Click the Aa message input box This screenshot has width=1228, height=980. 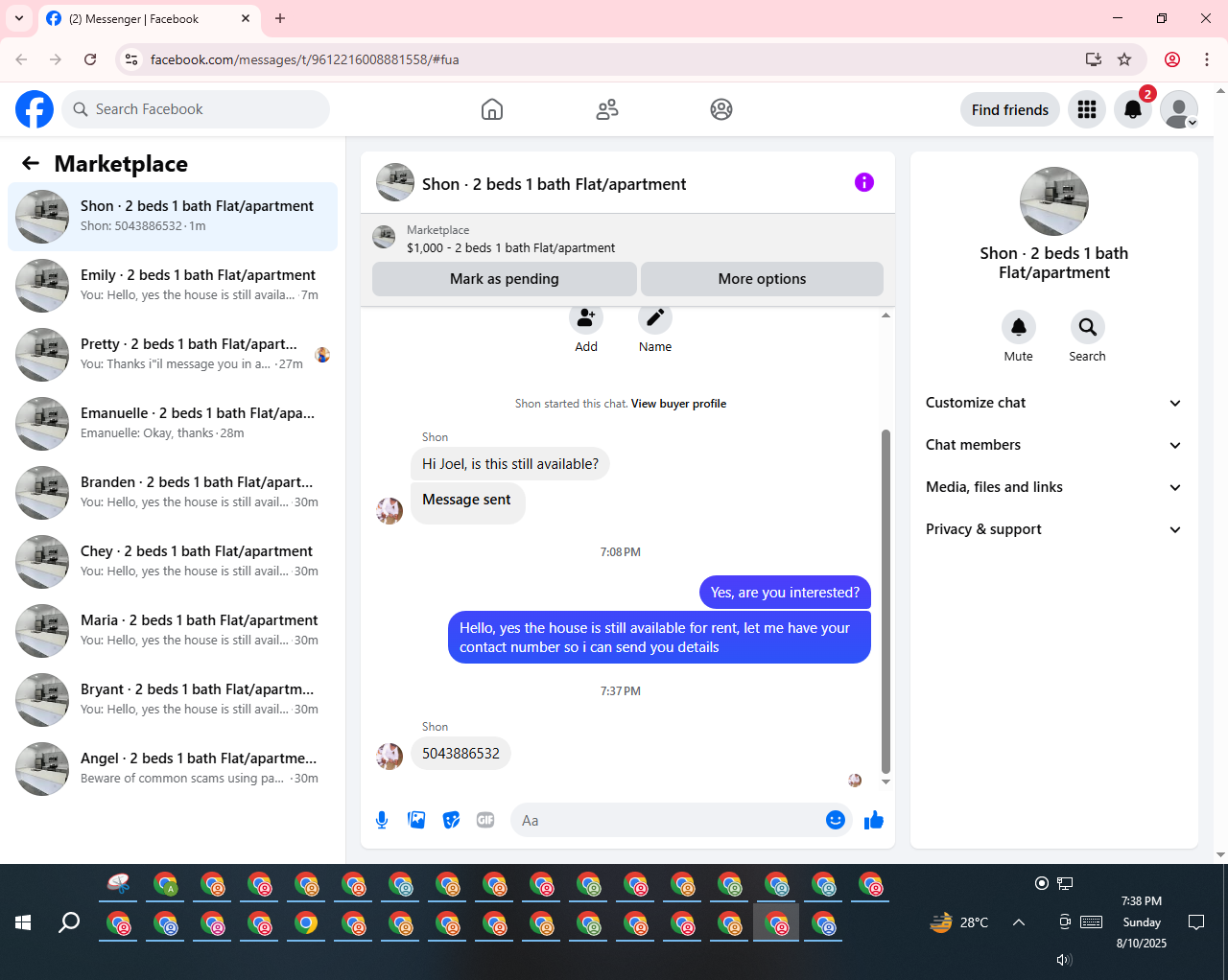click(668, 820)
